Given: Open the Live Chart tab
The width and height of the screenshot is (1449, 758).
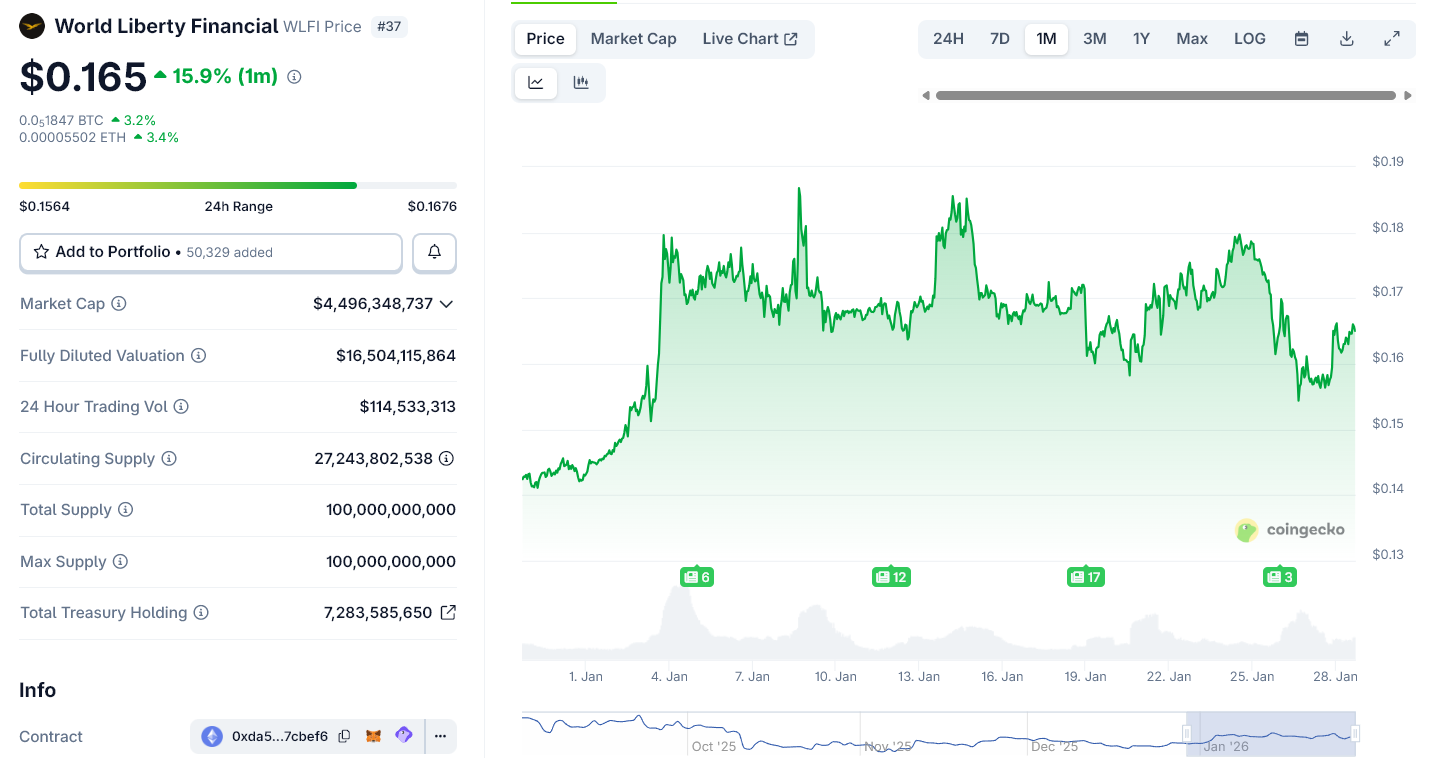Looking at the screenshot, I should [749, 39].
